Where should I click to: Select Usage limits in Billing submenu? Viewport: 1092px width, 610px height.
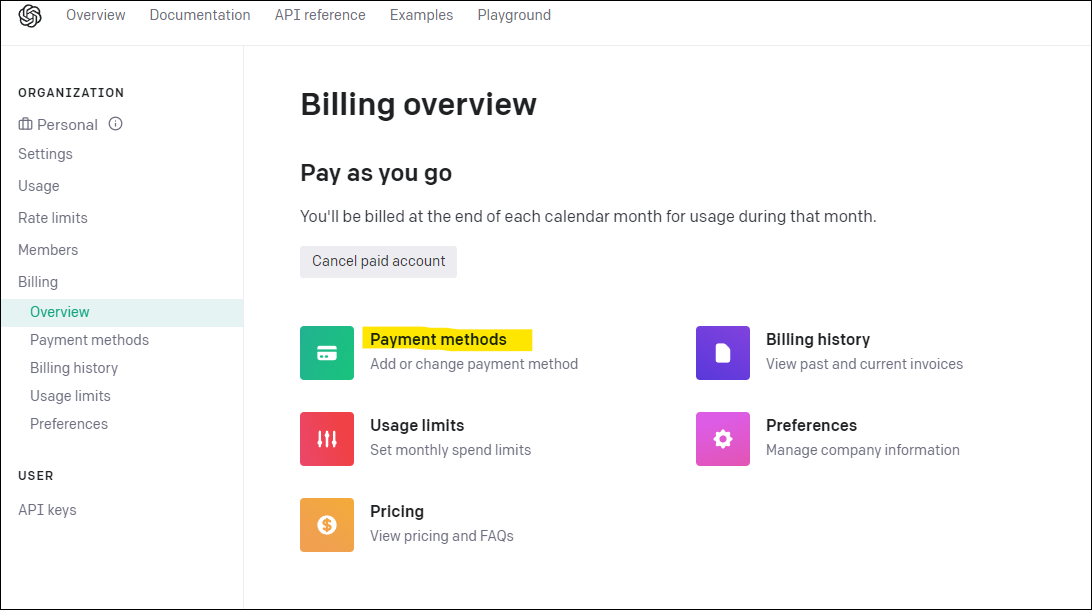(x=70, y=396)
